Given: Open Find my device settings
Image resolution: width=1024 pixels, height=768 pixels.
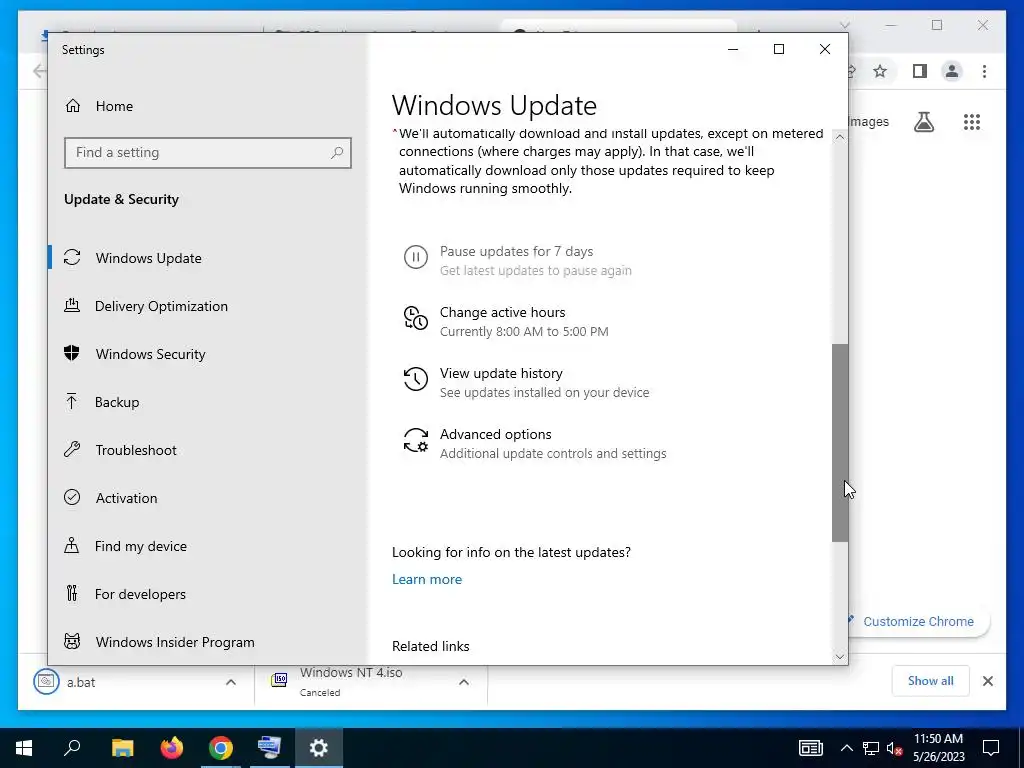Looking at the screenshot, I should coord(140,546).
